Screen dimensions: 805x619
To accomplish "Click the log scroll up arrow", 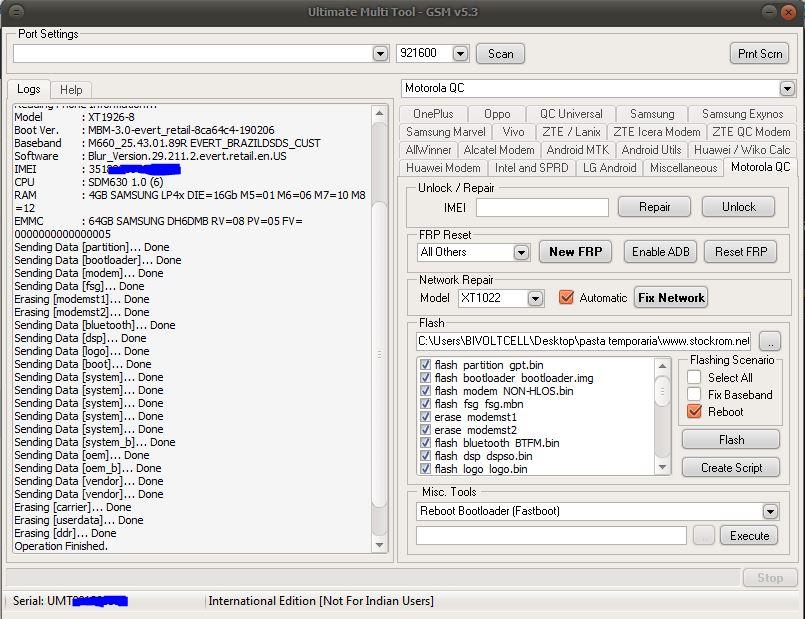I will point(379,113).
